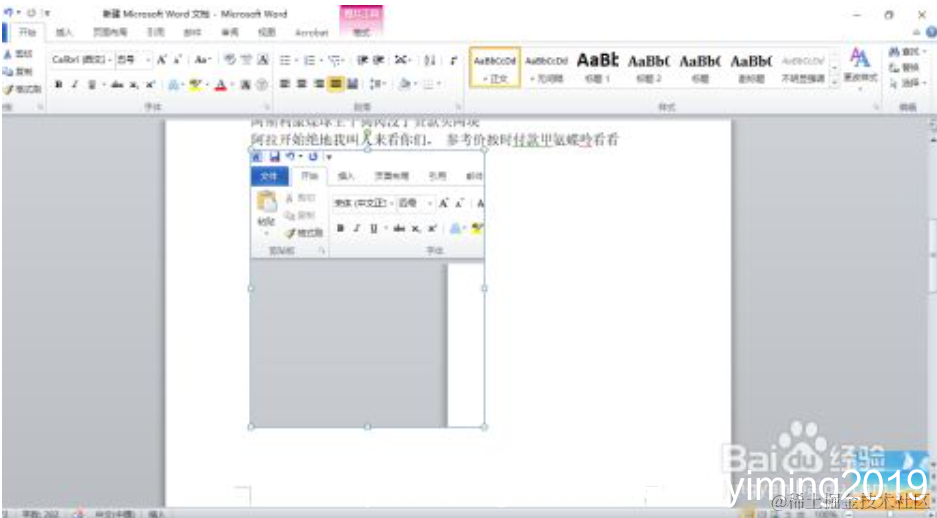
Task: Apply the 副标题 style
Action: pos(751,67)
